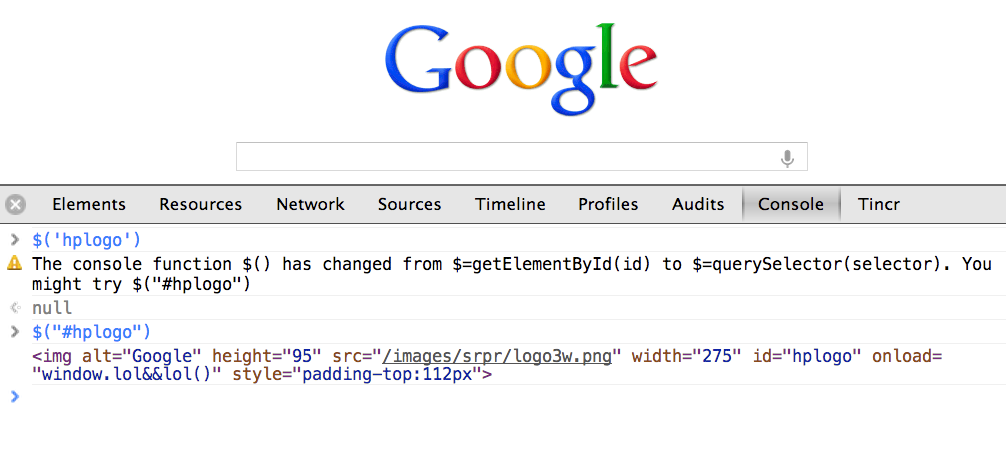This screenshot has width=1006, height=452.
Task: Click the chevron beside $("#hplogo") command
Action: click(15, 331)
